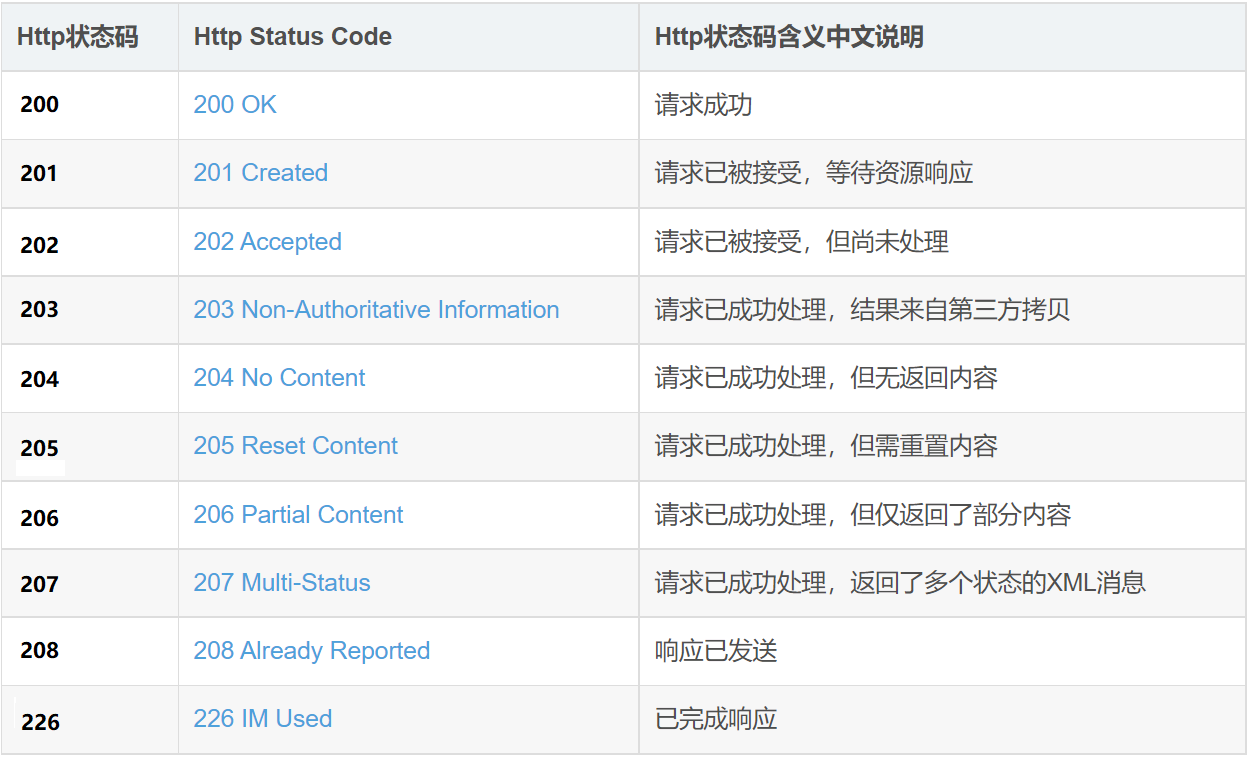The height and width of the screenshot is (761, 1254).
Task: Click the 207 Multi-Status link
Action: click(282, 583)
